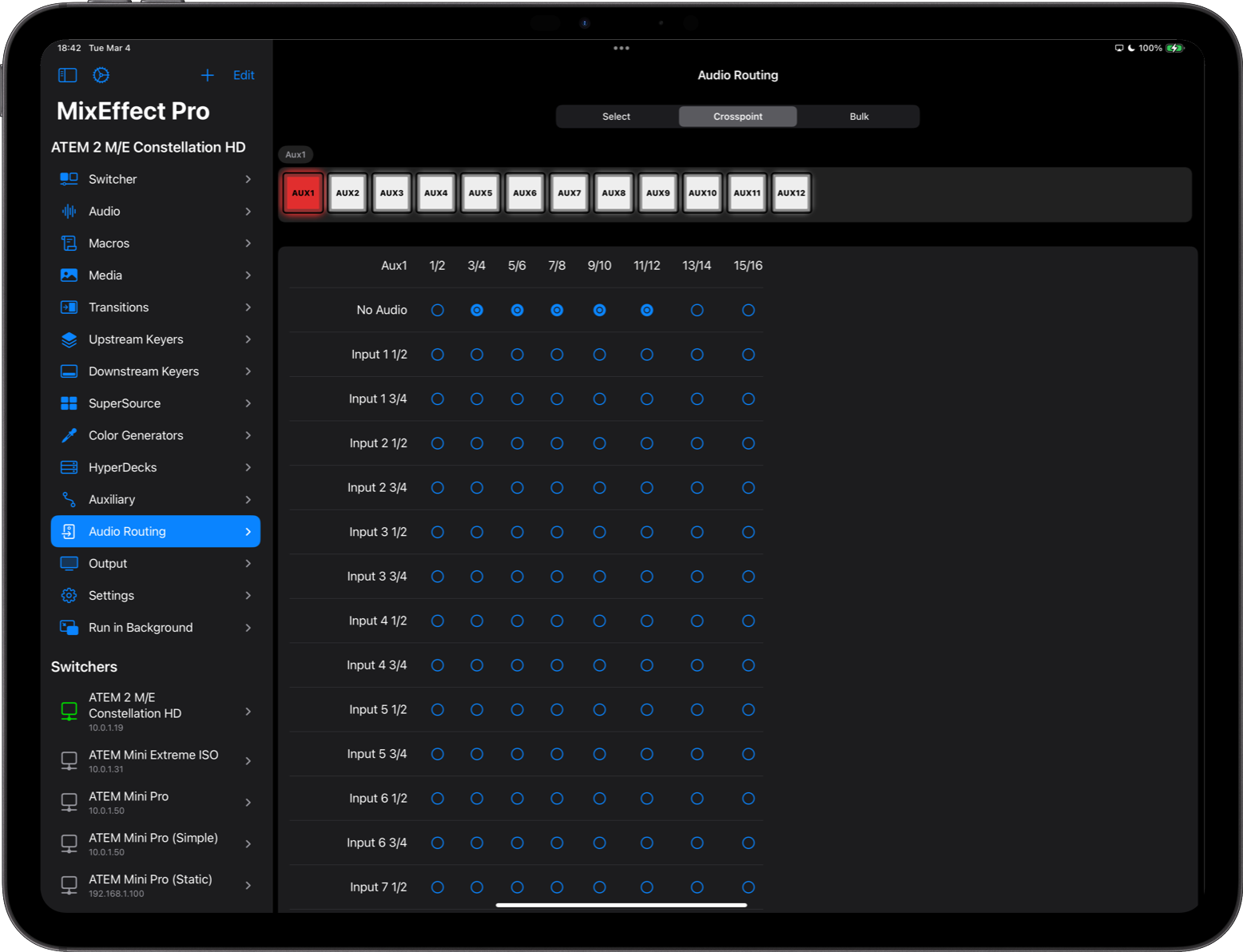This screenshot has width=1243, height=952.
Task: Expand the Settings row chevron
Action: pos(248,595)
